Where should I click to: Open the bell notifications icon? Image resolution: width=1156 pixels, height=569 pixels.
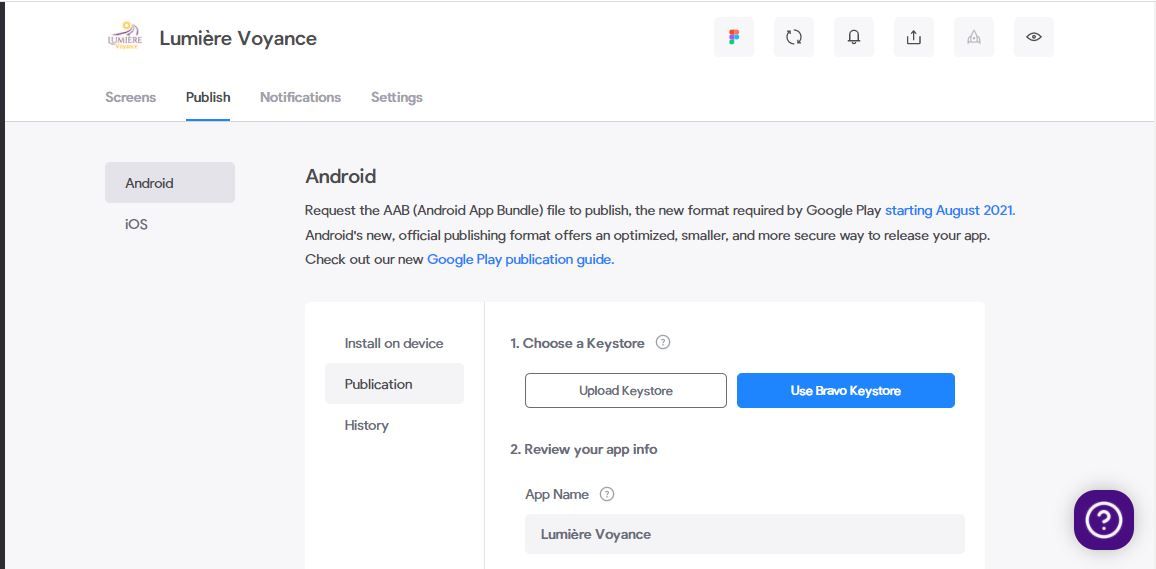[854, 37]
